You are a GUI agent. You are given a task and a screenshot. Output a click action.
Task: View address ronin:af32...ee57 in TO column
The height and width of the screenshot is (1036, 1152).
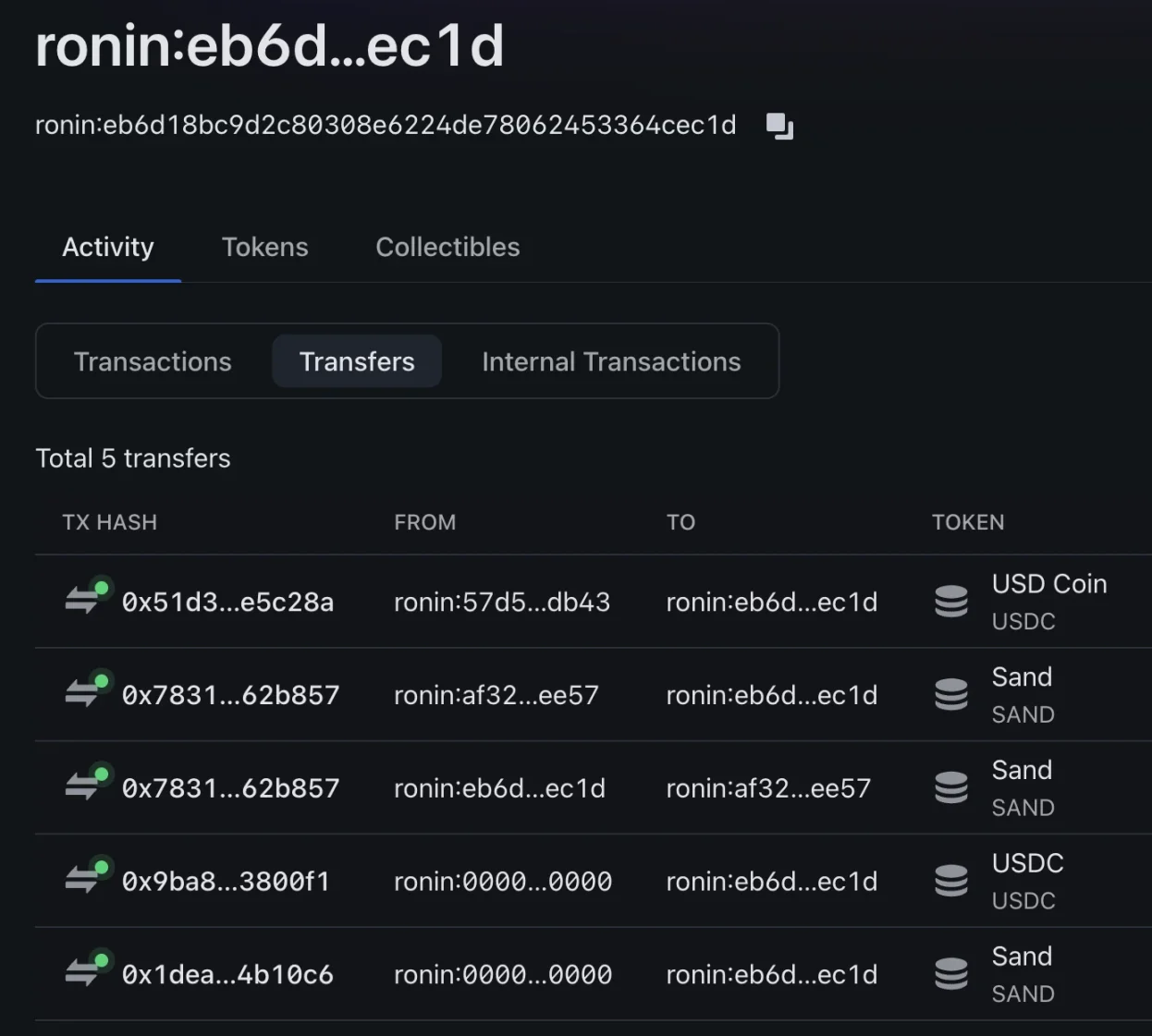pyautogui.click(x=768, y=787)
